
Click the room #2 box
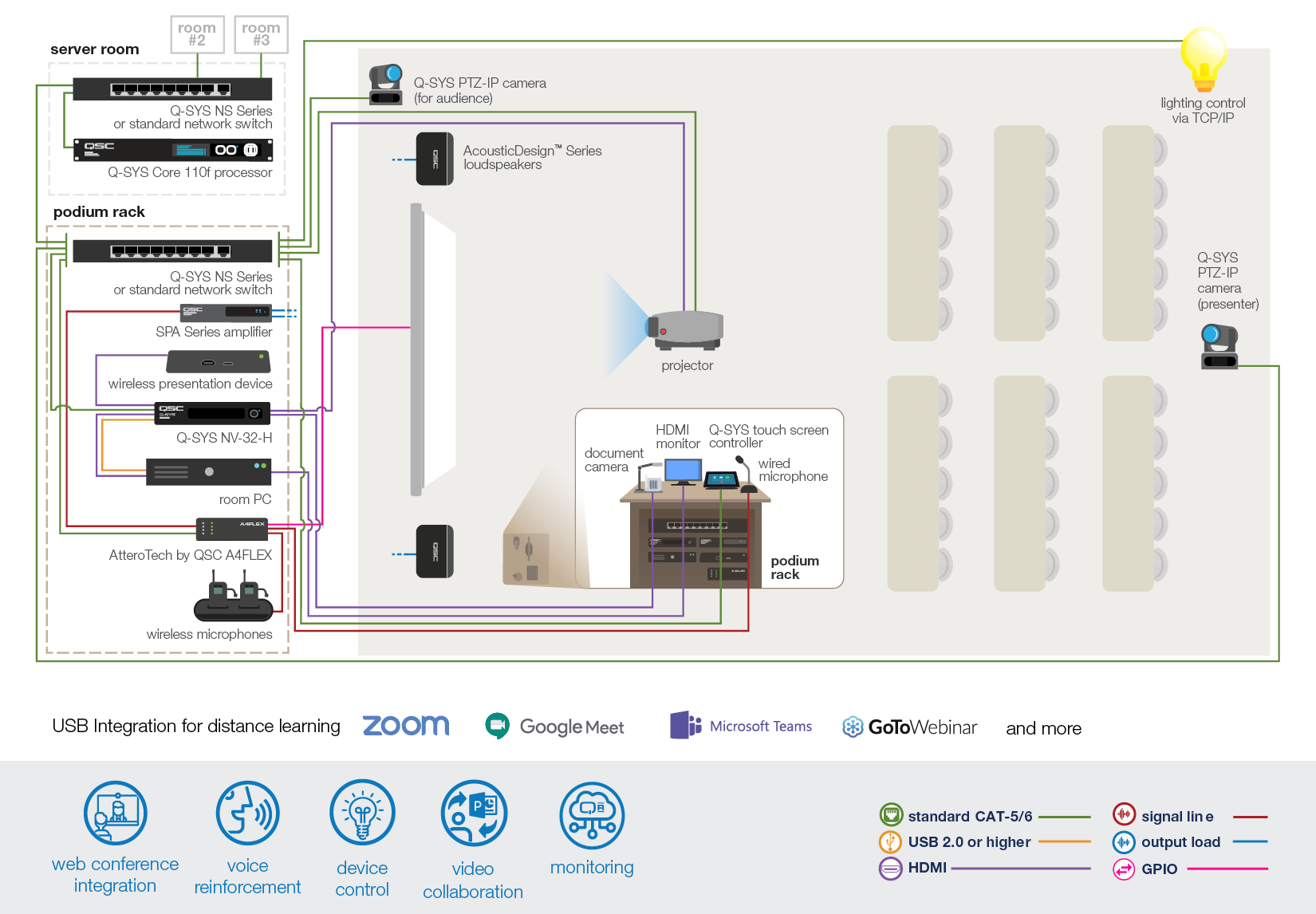click(197, 34)
